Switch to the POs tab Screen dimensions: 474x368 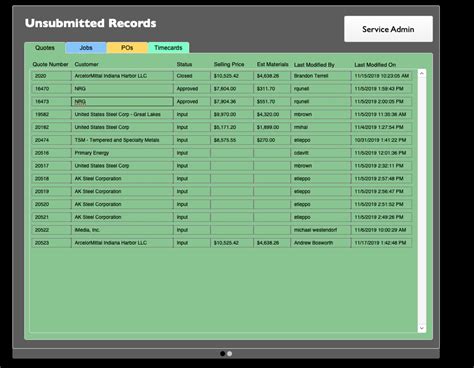pyautogui.click(x=127, y=48)
